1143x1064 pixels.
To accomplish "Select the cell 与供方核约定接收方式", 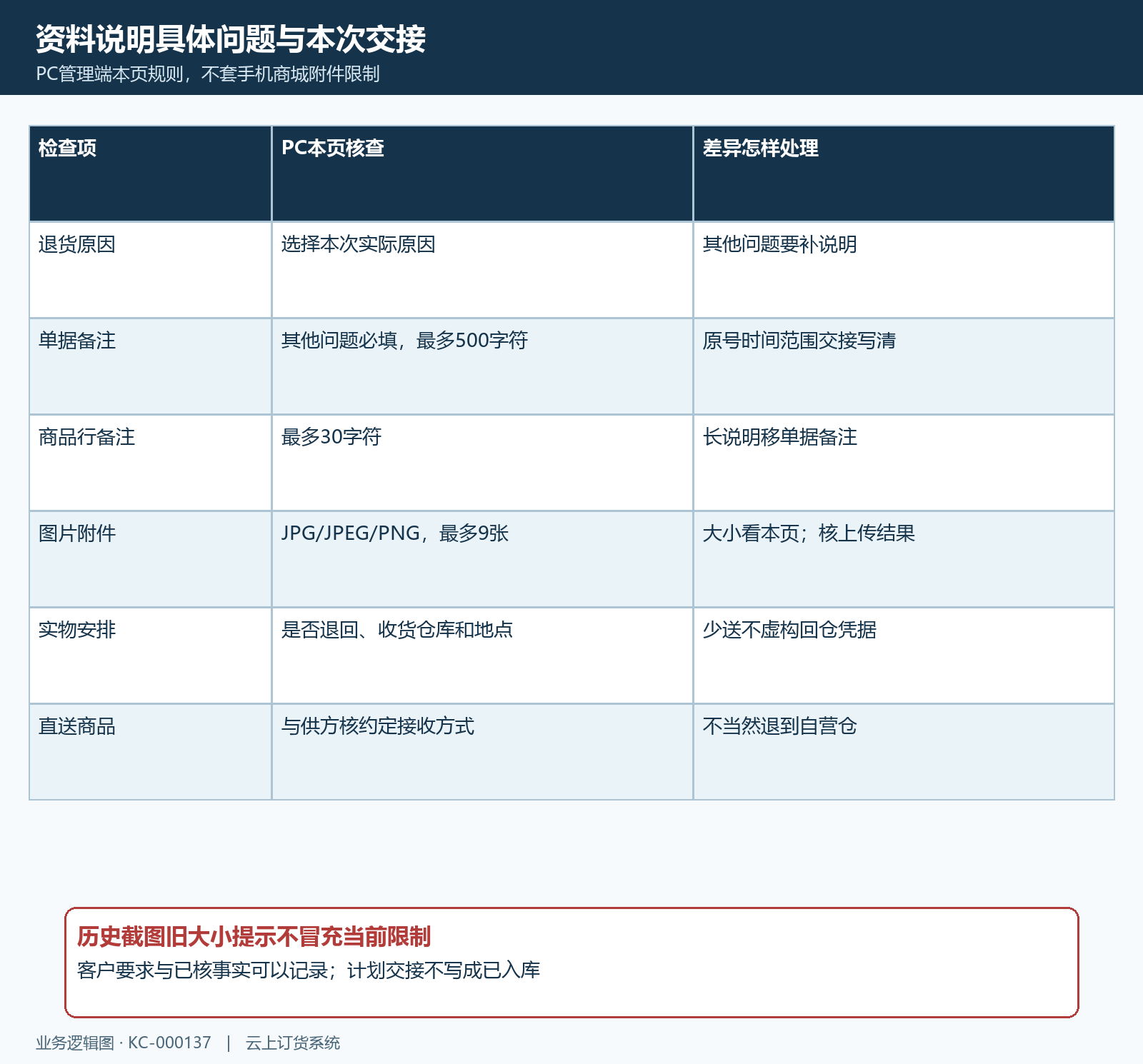I will [x=482, y=752].
